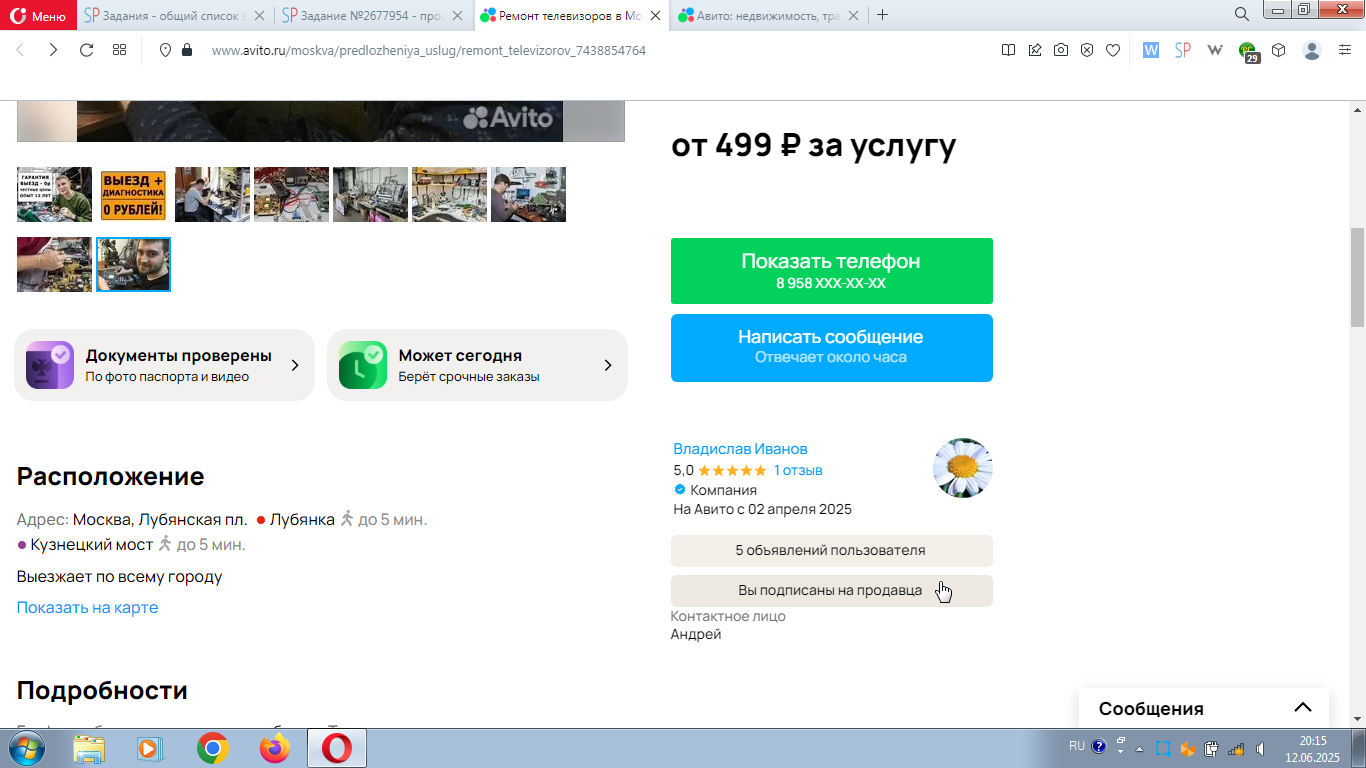Open the clock showing 20:15
The image size is (1366, 768).
pyautogui.click(x=1312, y=748)
